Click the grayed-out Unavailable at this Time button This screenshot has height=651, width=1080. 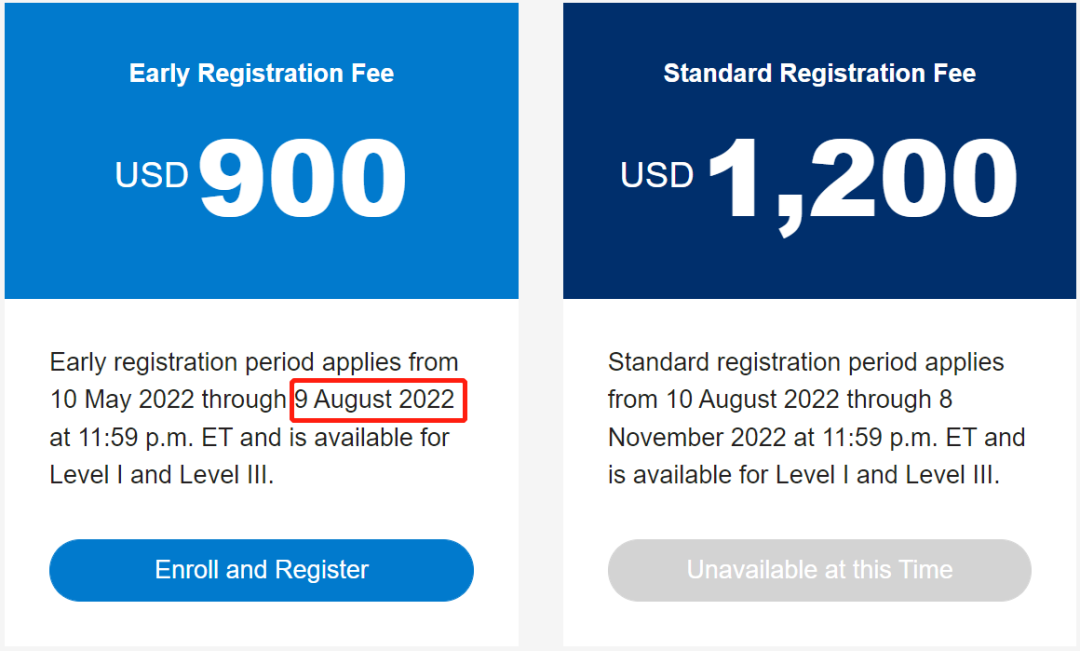point(819,570)
